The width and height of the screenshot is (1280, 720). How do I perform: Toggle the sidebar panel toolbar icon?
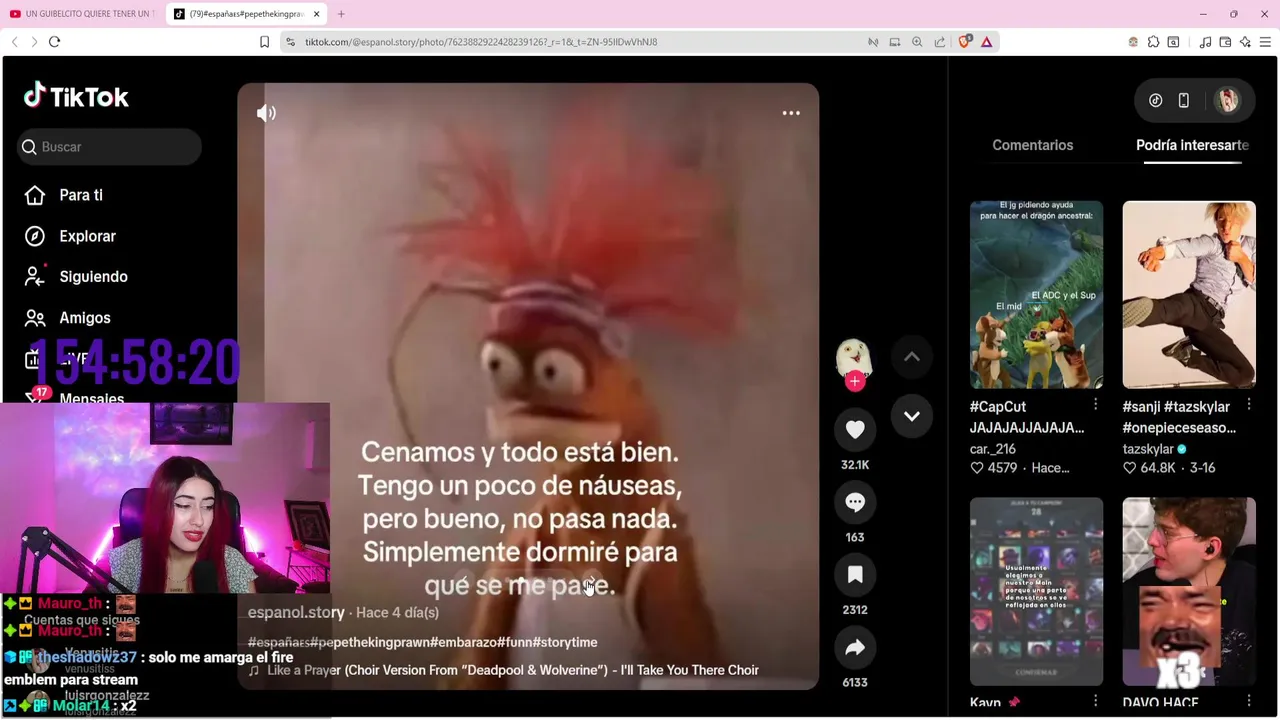pyautogui.click(x=1174, y=42)
